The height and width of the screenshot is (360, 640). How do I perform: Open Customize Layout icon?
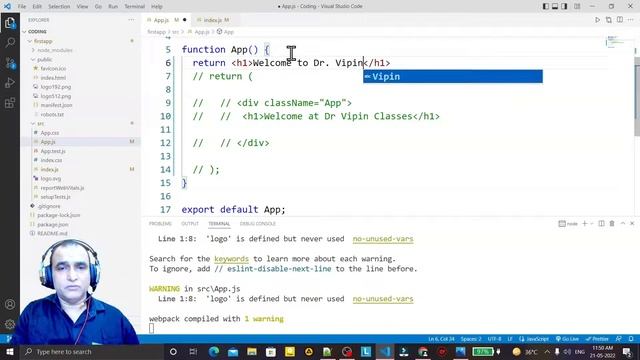(x=577, y=6)
